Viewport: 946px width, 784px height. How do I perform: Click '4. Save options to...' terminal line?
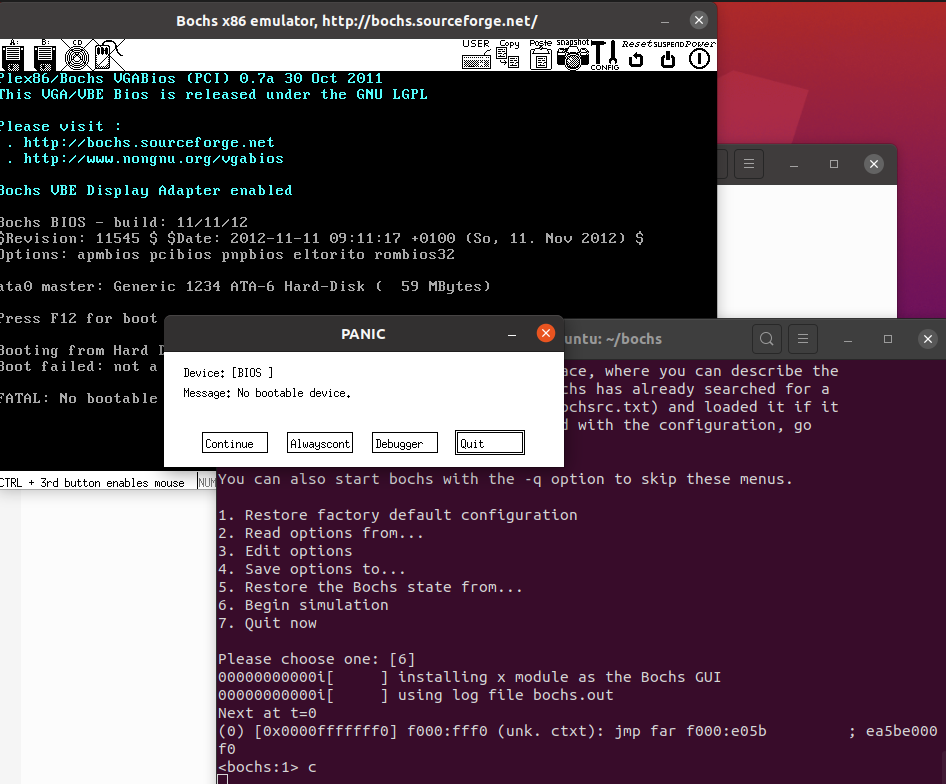click(x=312, y=569)
